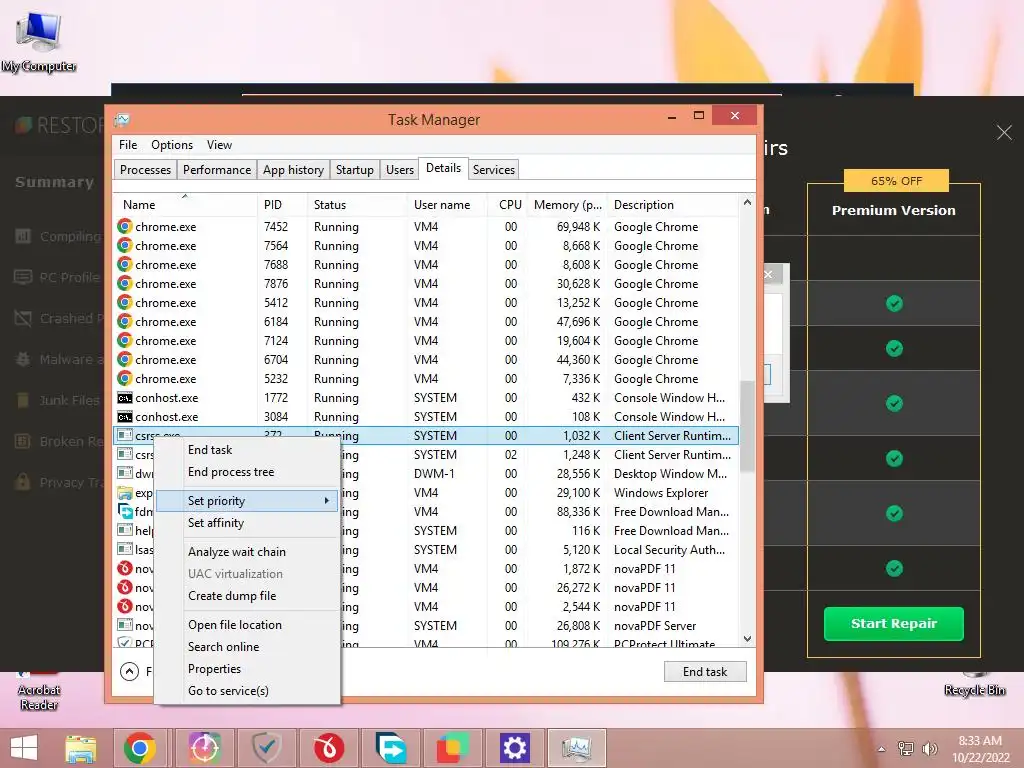1024x768 pixels.
Task: Open Recycle Bin desktop icon
Action: coord(974,684)
